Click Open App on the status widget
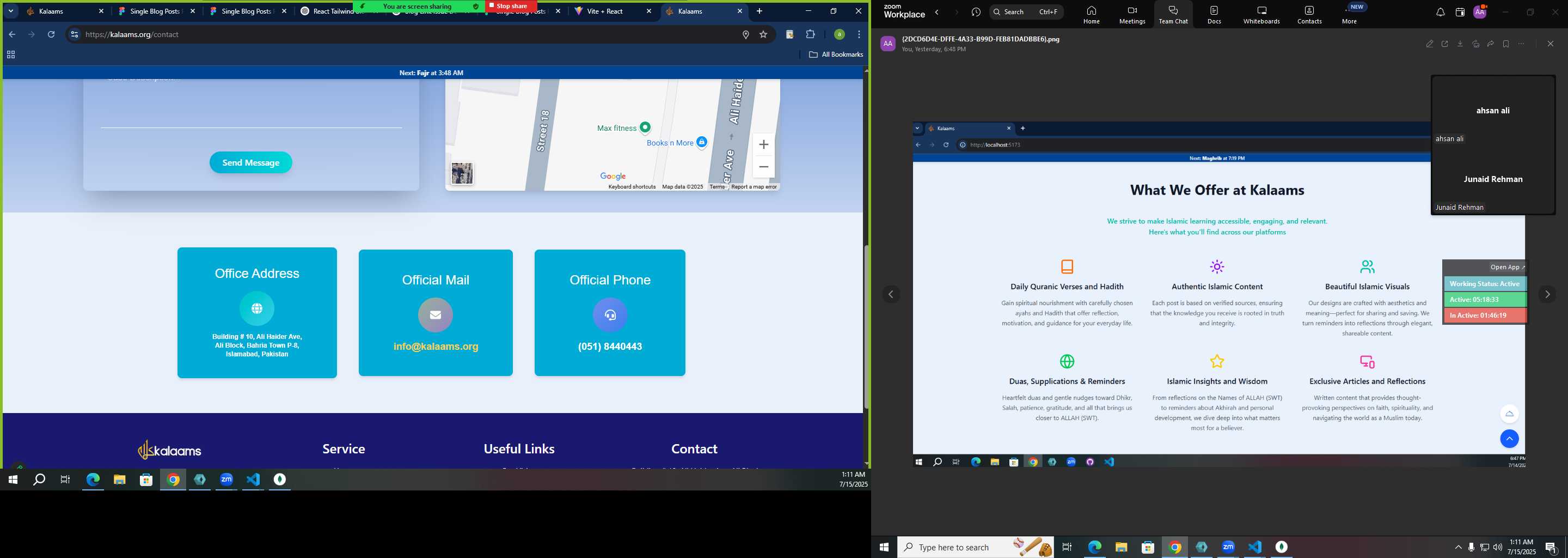The width and height of the screenshot is (1568, 558). [1507, 267]
